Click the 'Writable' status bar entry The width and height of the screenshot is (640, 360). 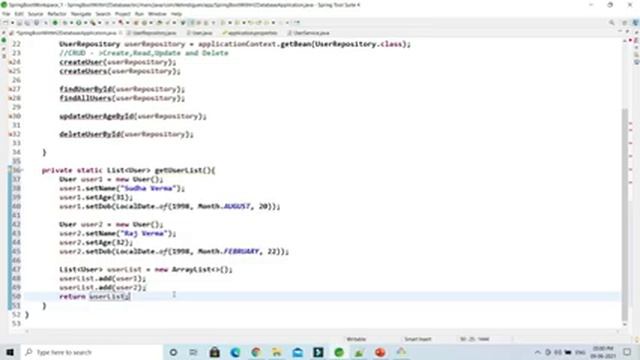356,339
